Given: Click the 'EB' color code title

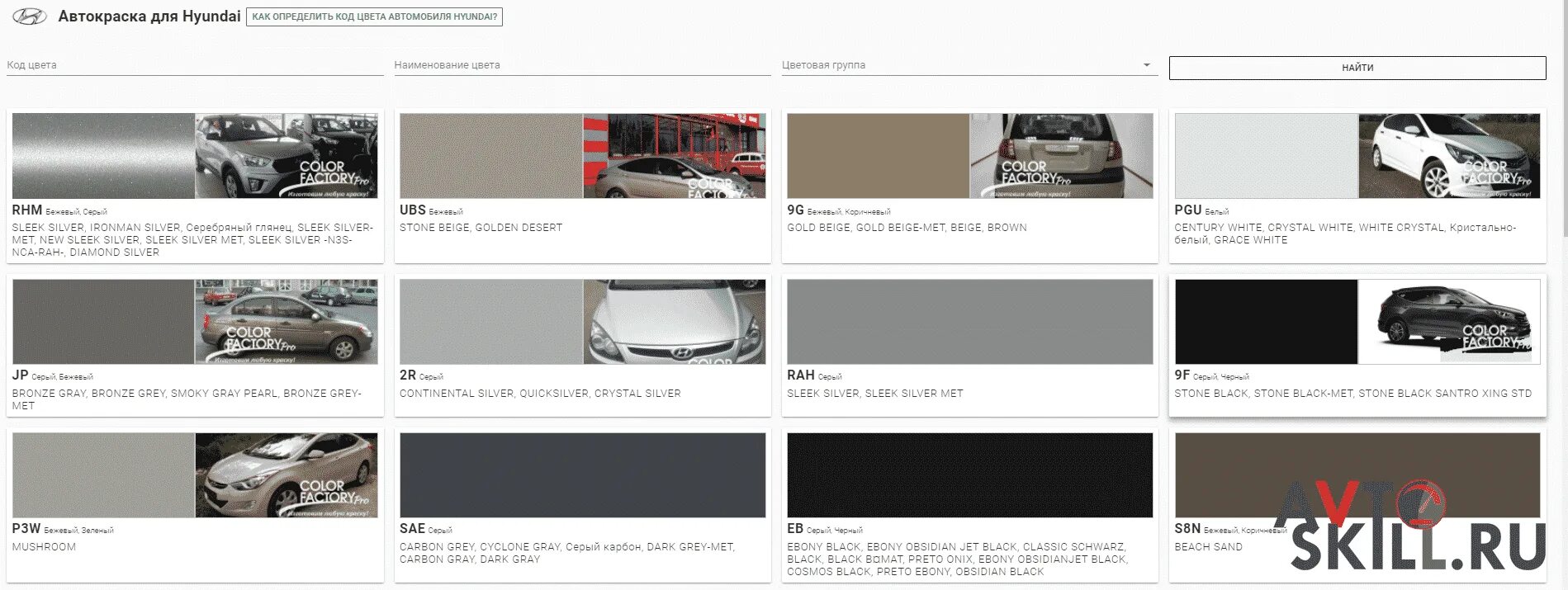Looking at the screenshot, I should coord(795,529).
